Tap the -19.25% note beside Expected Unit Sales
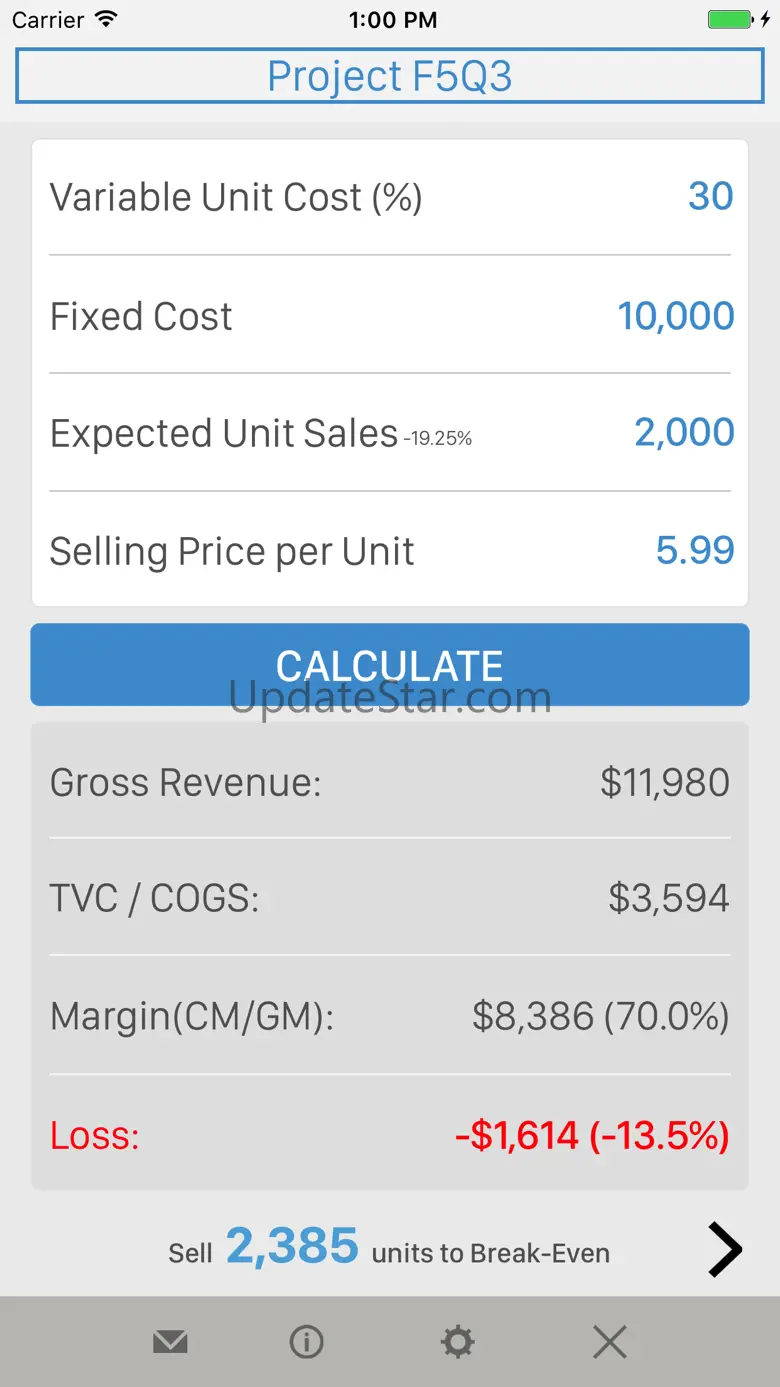The width and height of the screenshot is (780, 1387). [x=438, y=438]
